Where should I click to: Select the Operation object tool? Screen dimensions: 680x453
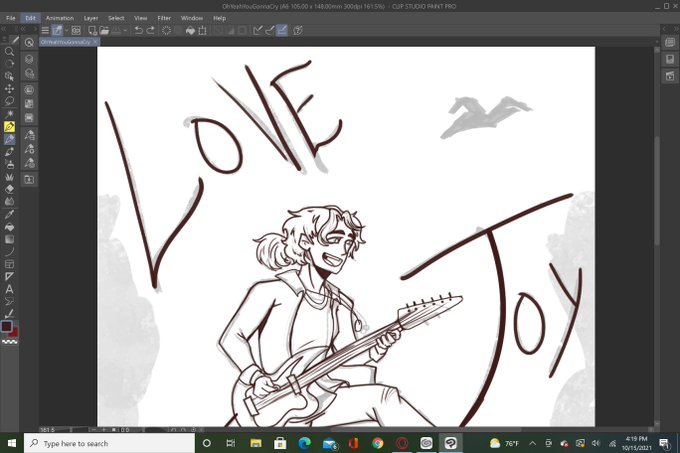9,76
